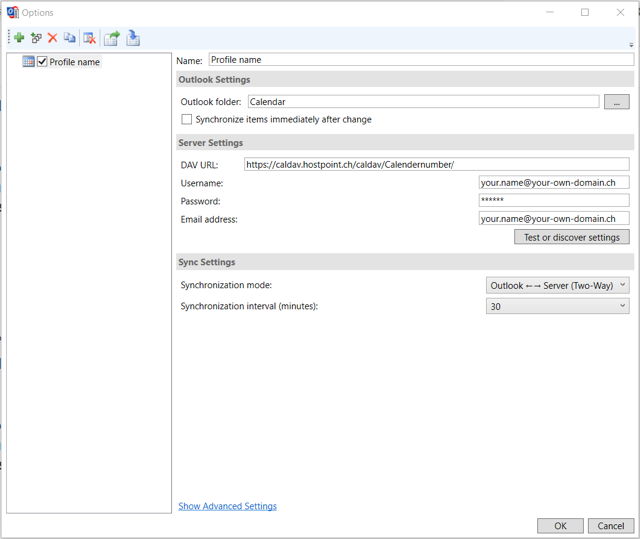Click the Options window app icon
Image resolution: width=640 pixels, height=539 pixels.
[x=12, y=12]
